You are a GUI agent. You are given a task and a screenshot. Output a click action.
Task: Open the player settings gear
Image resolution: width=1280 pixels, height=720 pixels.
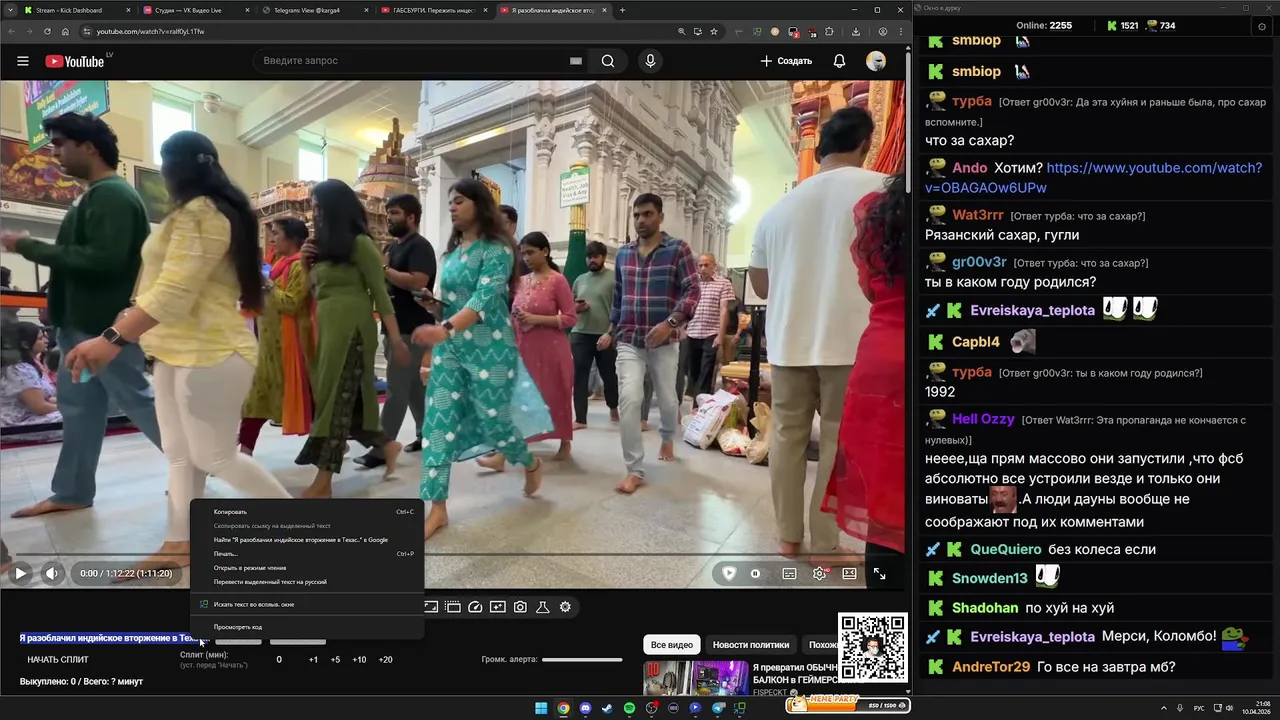click(x=820, y=573)
